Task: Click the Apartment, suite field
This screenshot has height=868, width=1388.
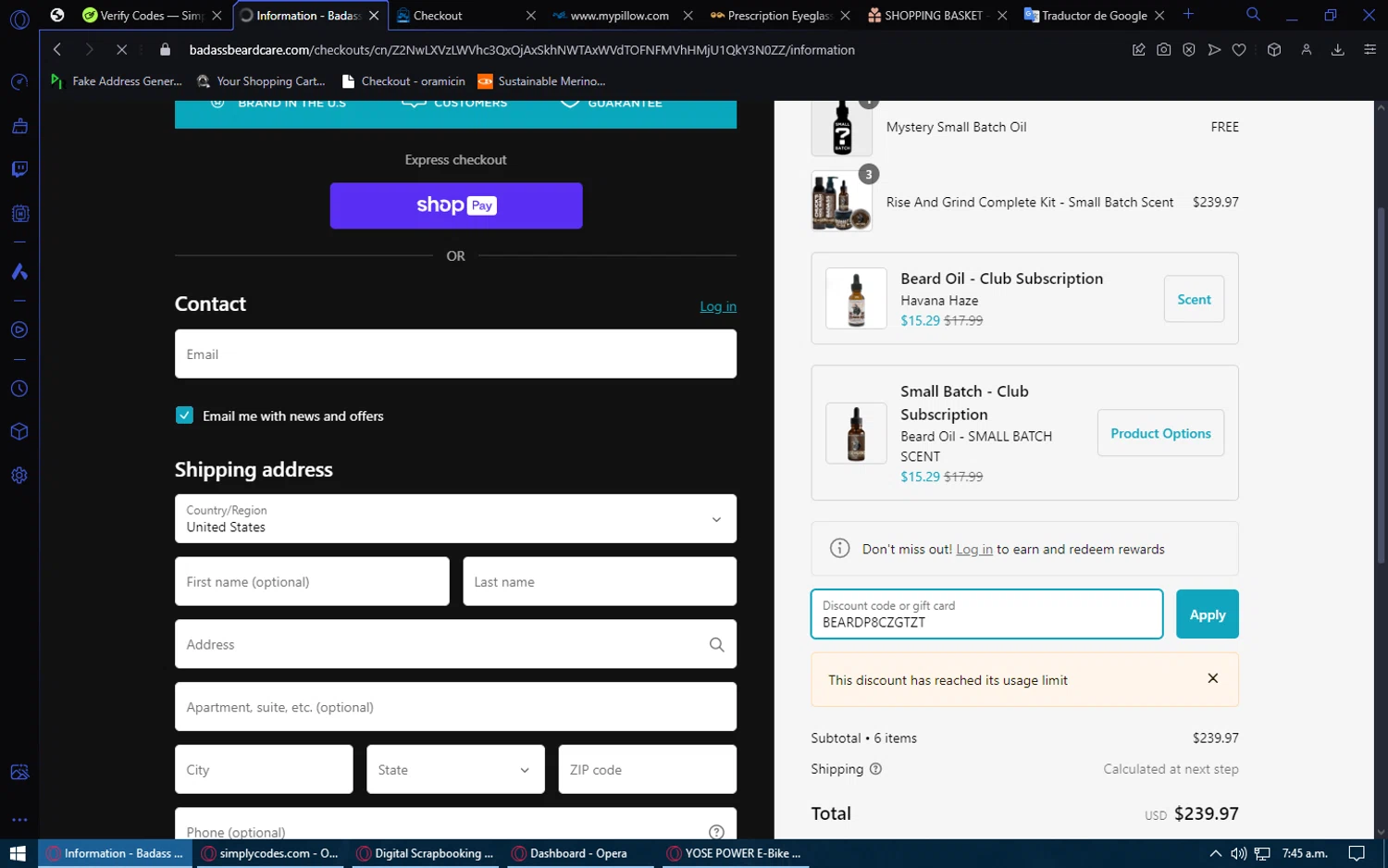Action: pos(455,707)
